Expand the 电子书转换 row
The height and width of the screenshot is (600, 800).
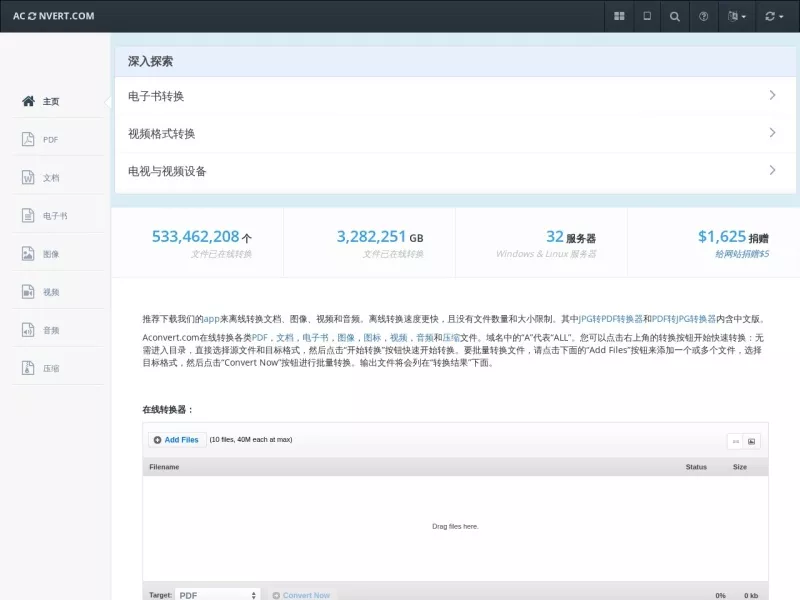[455, 96]
